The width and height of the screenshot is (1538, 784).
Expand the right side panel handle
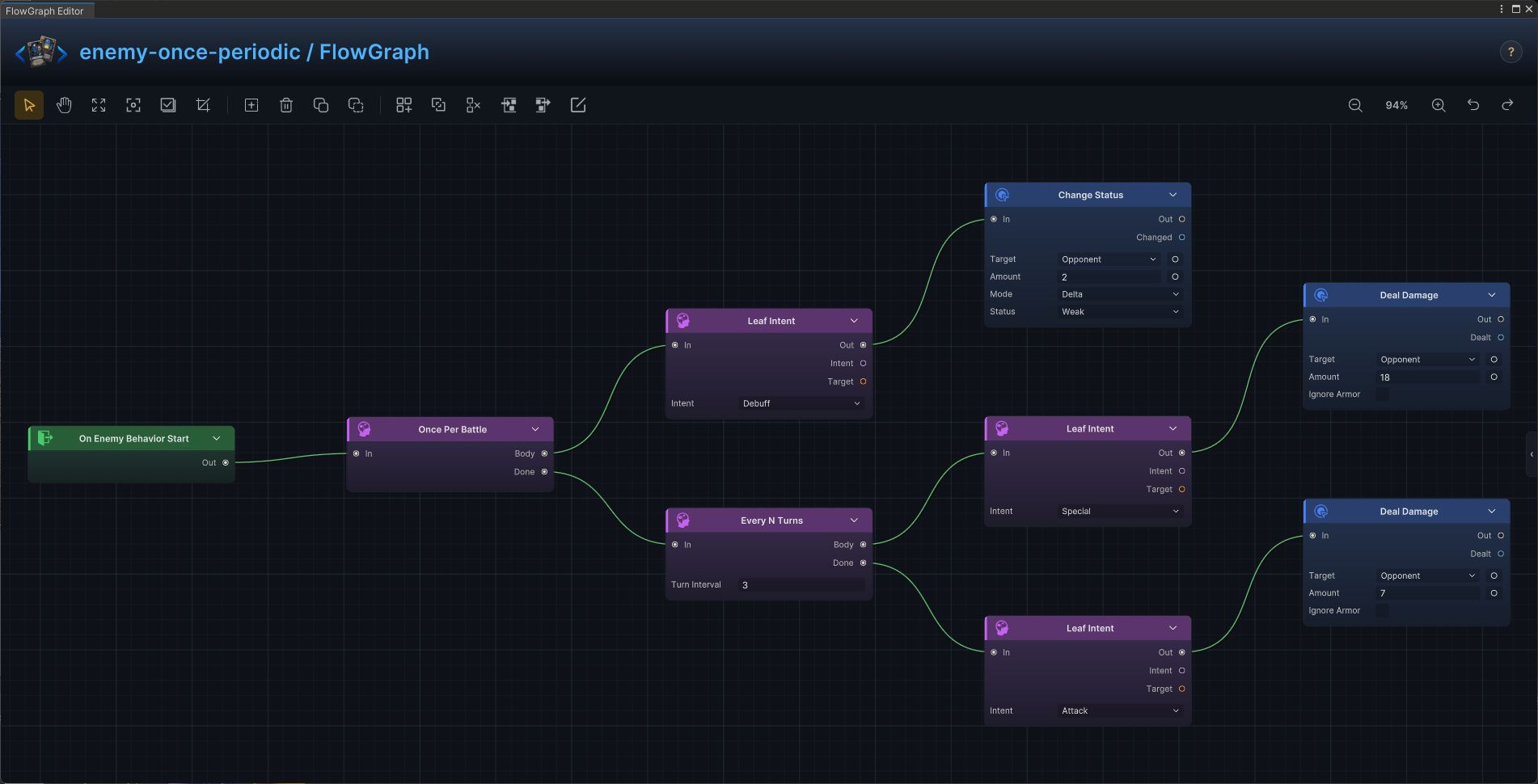[x=1532, y=454]
